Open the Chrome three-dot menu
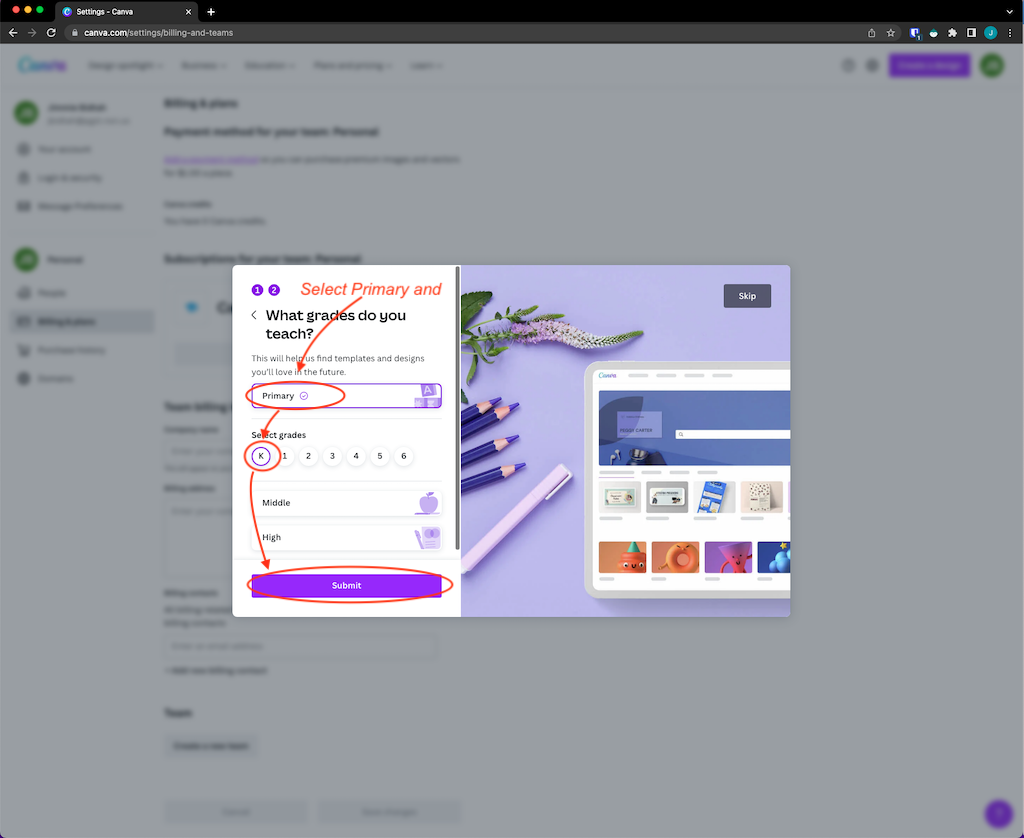Screen dimensions: 1024x838 (1010, 33)
